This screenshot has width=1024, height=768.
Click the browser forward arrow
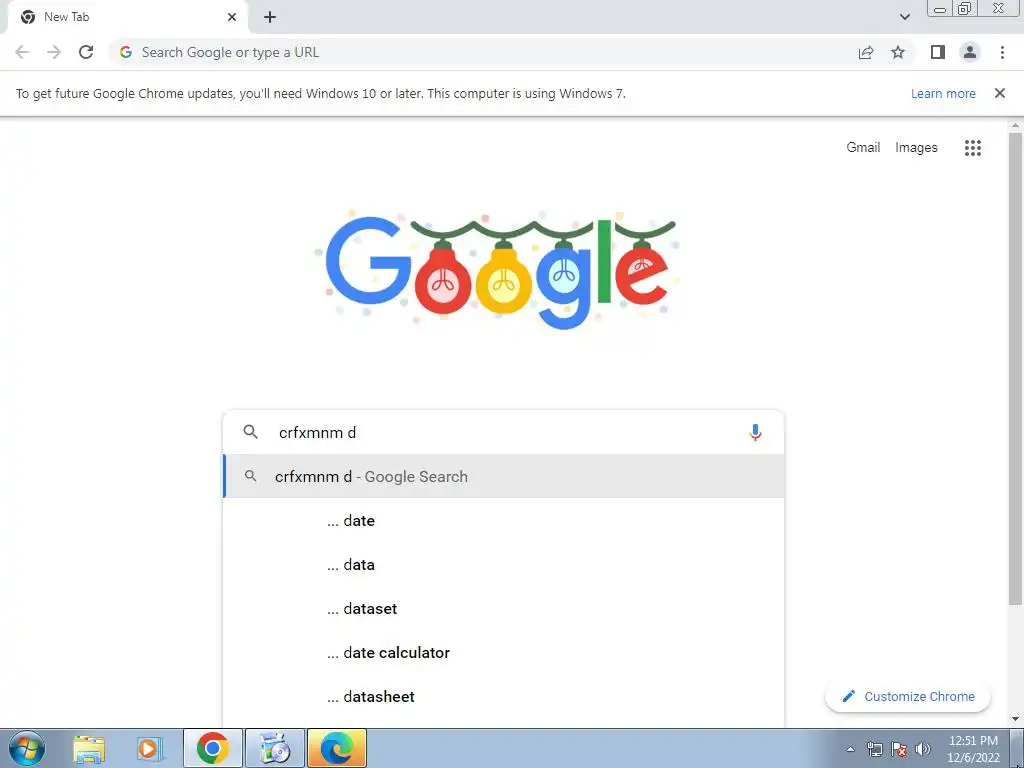tap(54, 52)
